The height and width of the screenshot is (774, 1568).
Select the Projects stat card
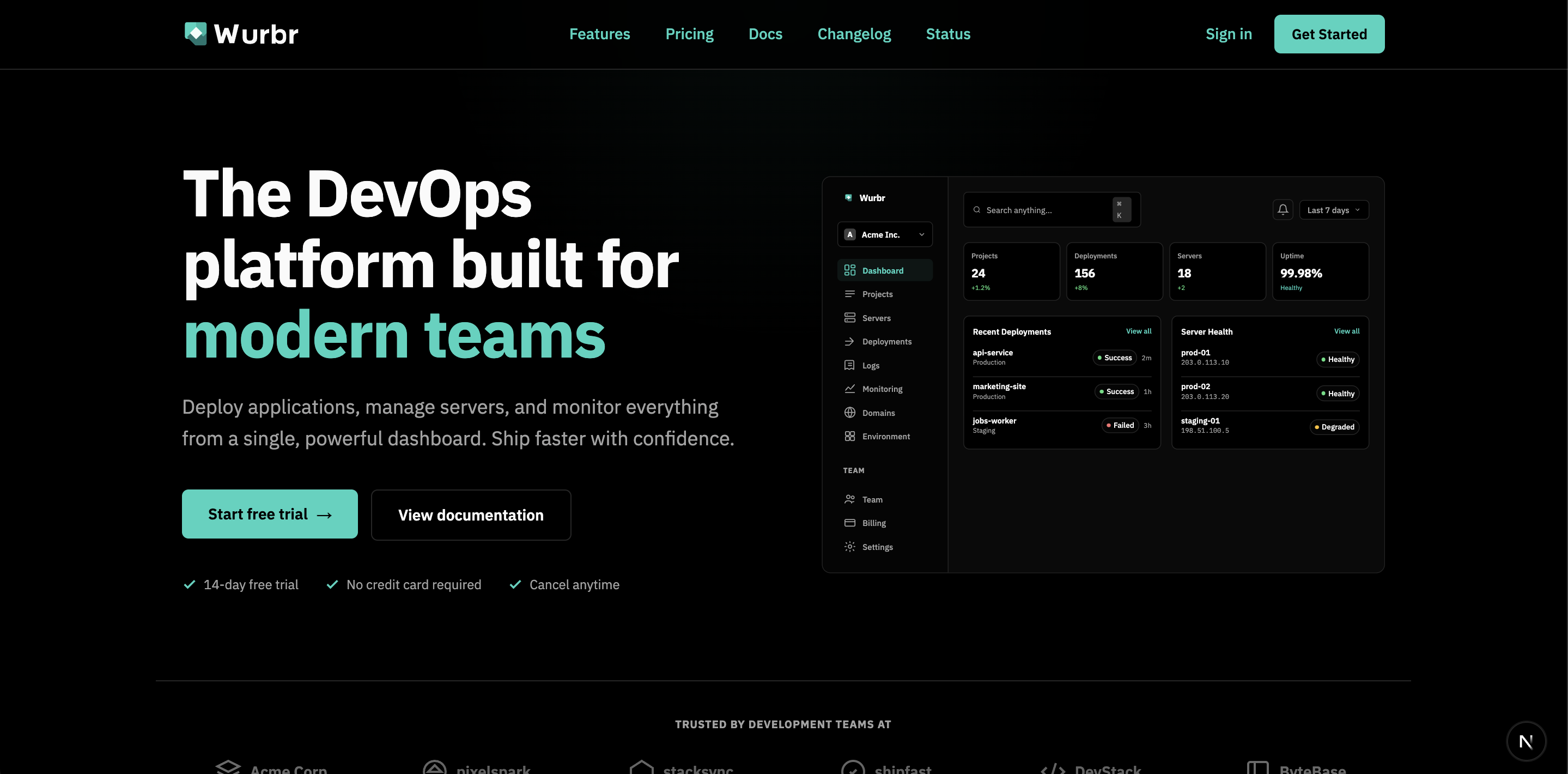1011,271
